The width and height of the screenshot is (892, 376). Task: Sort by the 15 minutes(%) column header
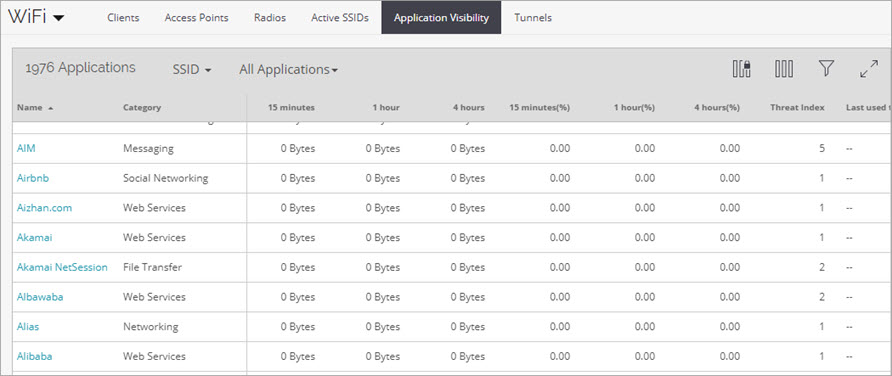[x=539, y=108]
